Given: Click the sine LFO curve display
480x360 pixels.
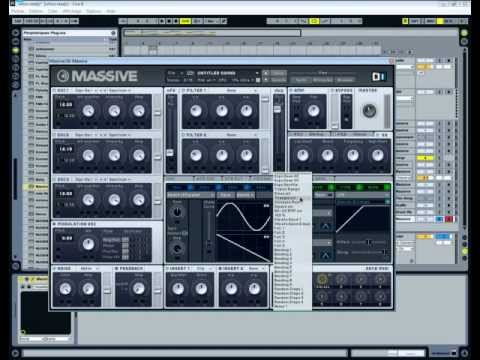Looking at the screenshot, I should [x=244, y=216].
